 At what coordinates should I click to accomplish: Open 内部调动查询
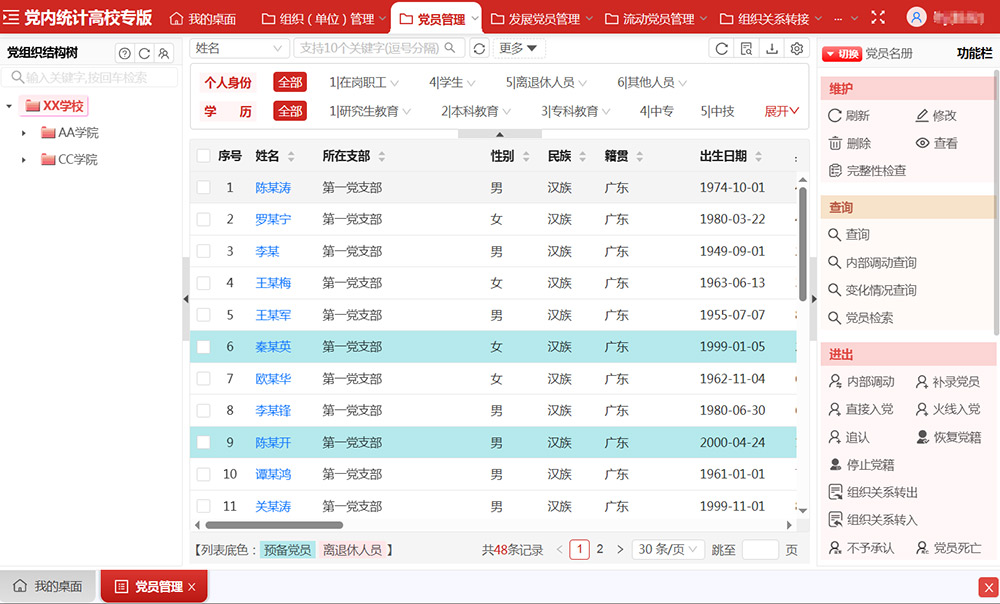click(x=872, y=262)
